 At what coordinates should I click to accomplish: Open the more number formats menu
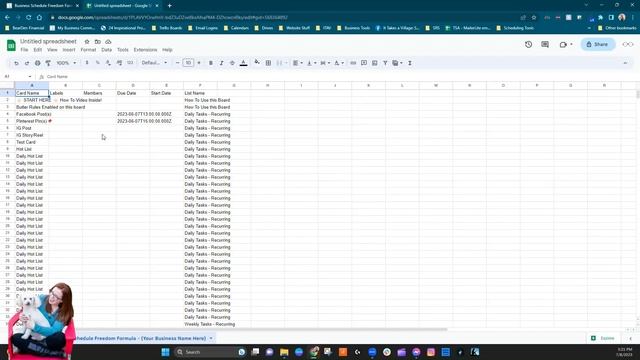click(130, 63)
